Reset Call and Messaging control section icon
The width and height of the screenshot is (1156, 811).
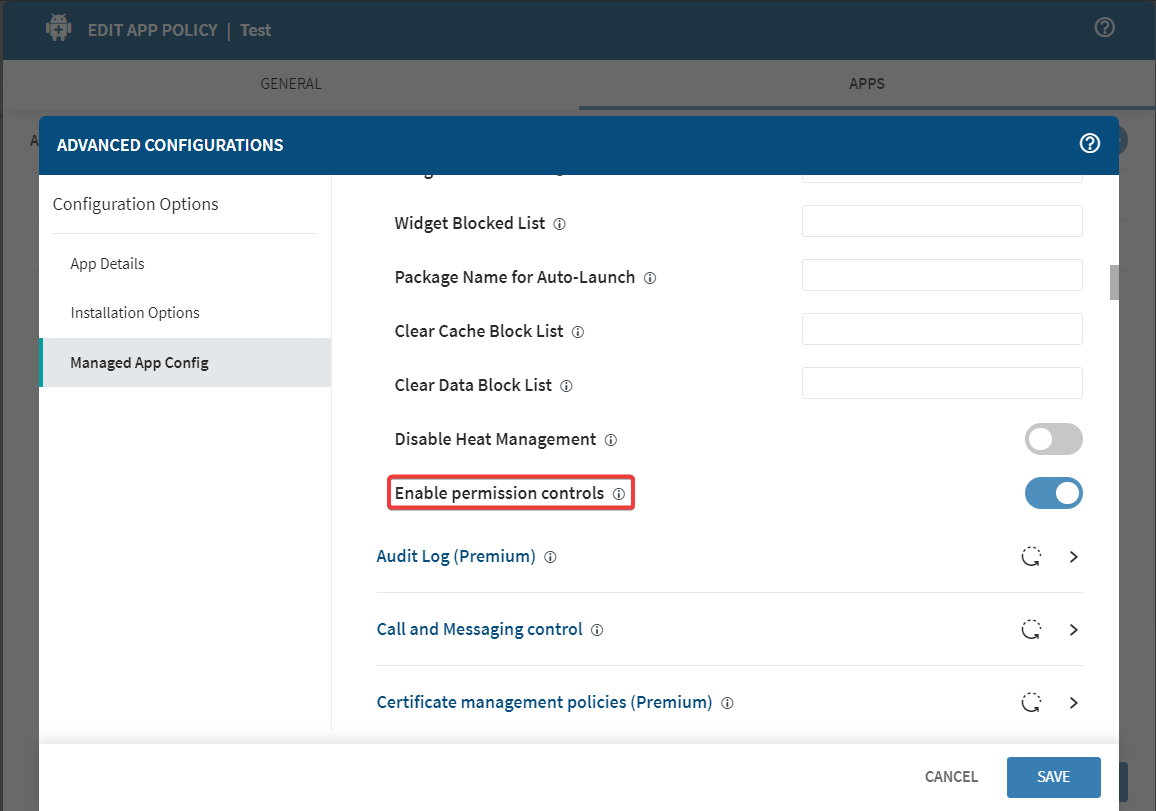coord(1031,630)
